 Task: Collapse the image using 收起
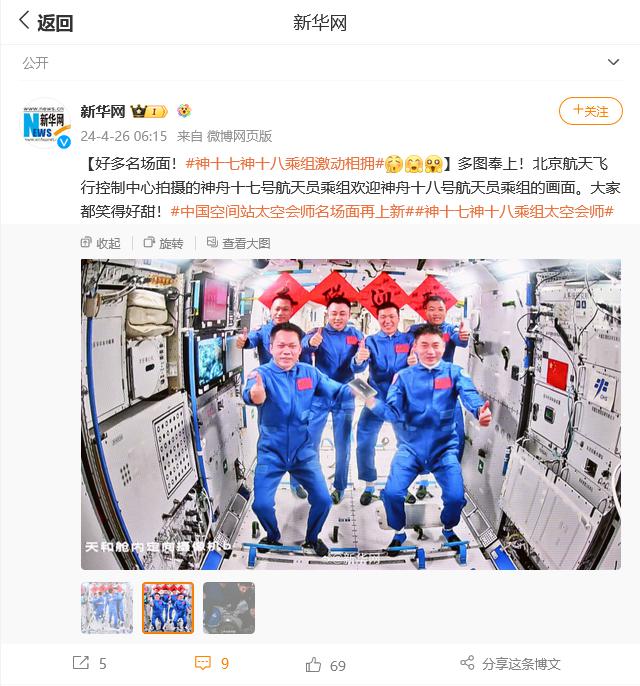coord(101,243)
